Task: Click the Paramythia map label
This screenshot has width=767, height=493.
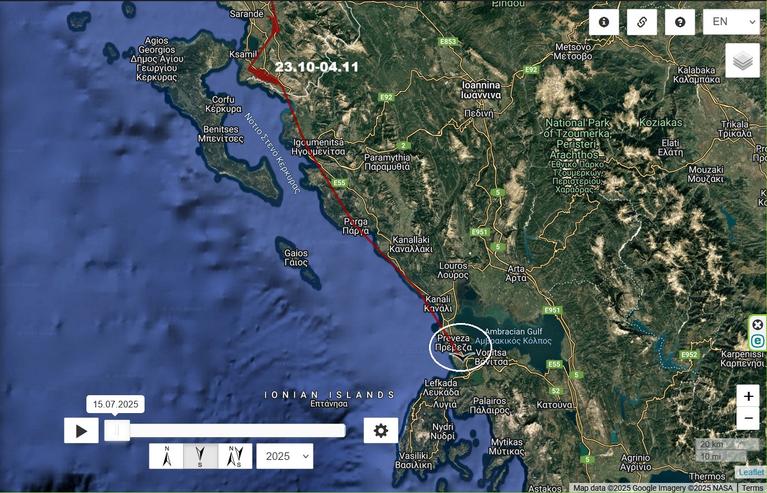Action: coord(387,162)
